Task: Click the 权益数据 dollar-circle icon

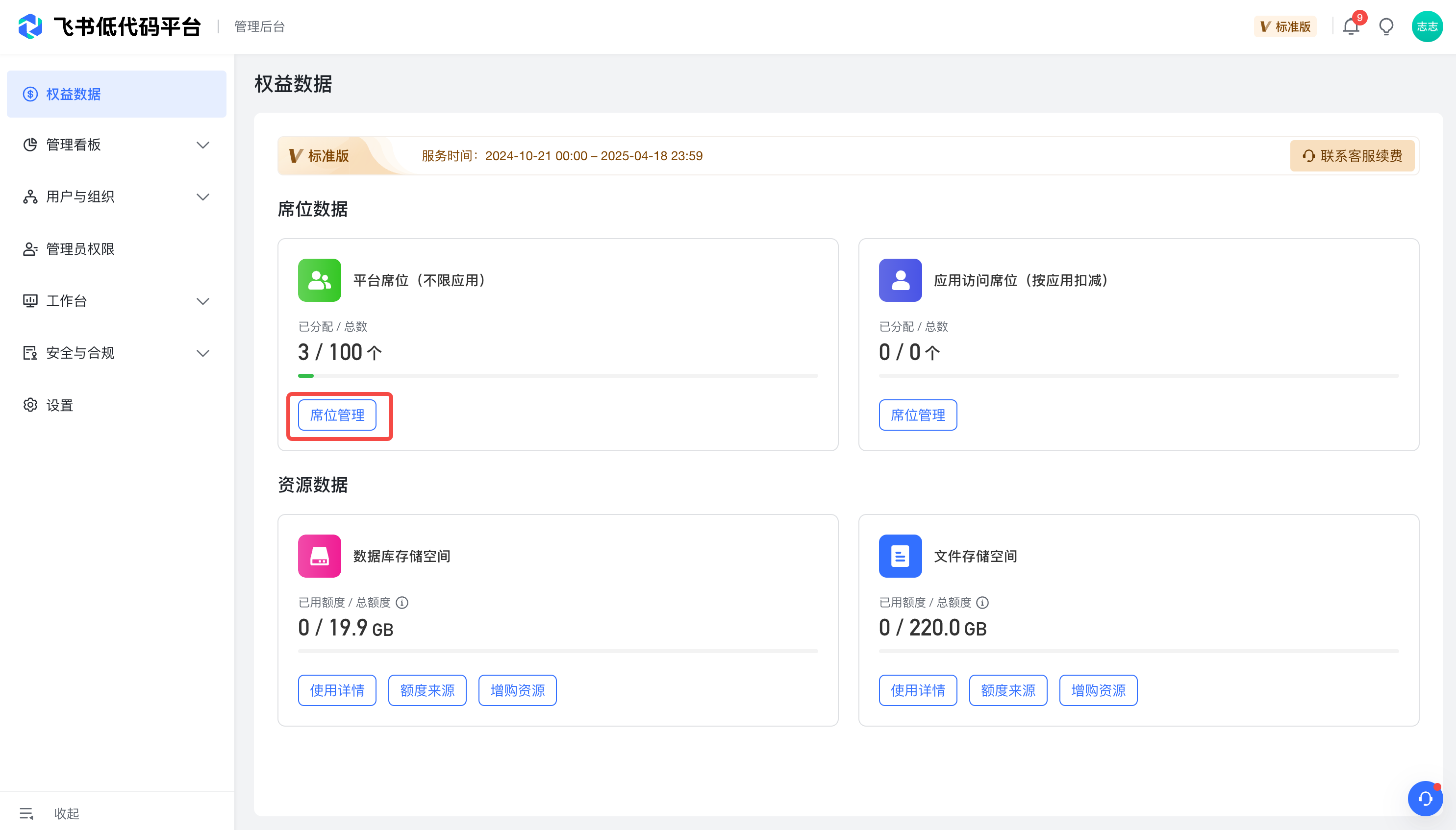Action: pos(30,94)
